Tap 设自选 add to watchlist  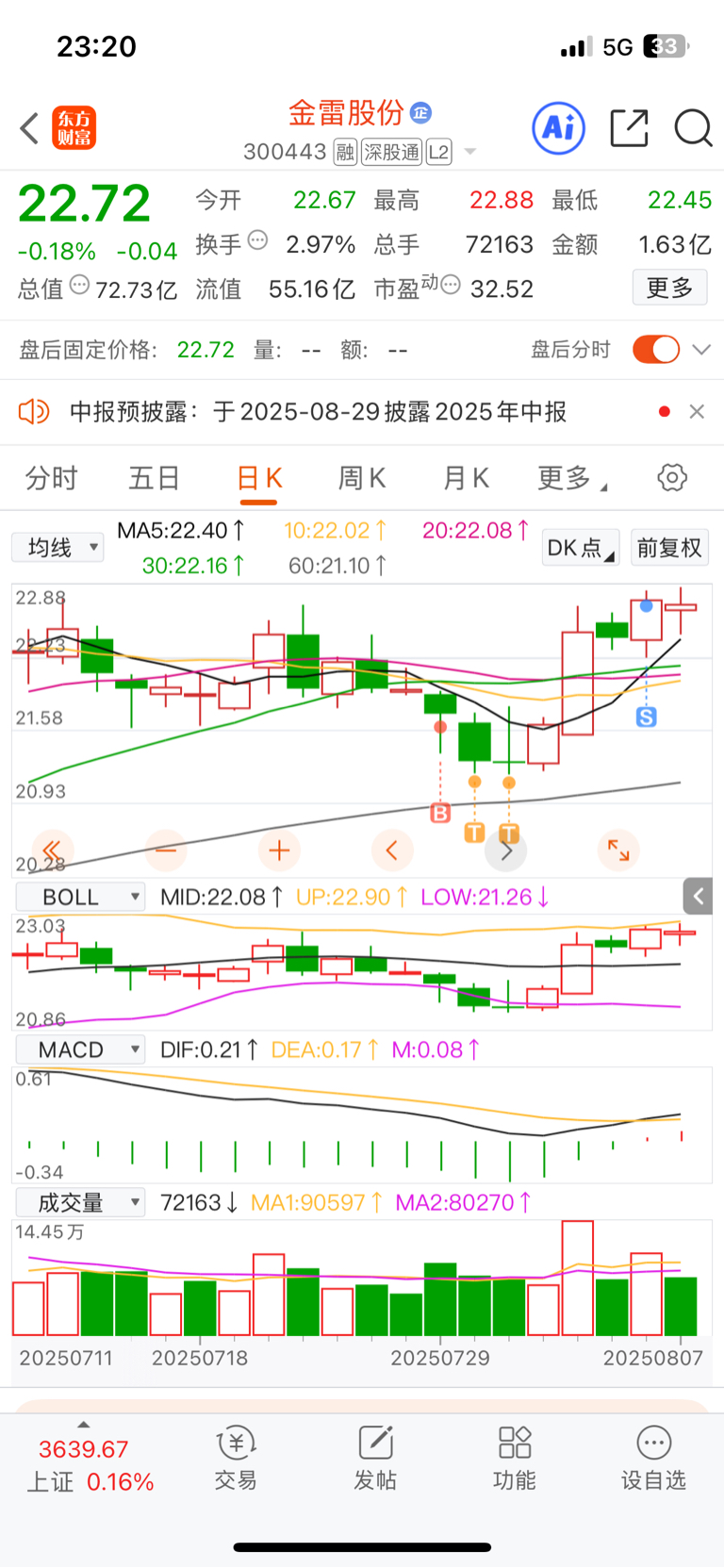tap(653, 1458)
